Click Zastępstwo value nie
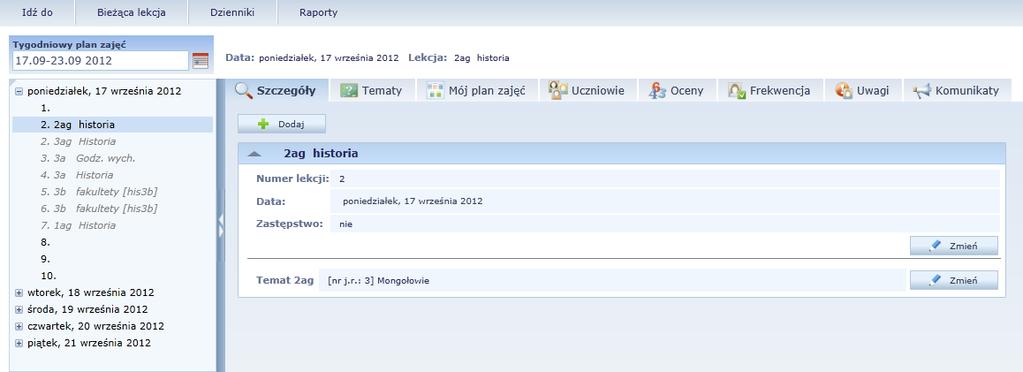Image resolution: width=1023 pixels, height=372 pixels. (x=345, y=224)
